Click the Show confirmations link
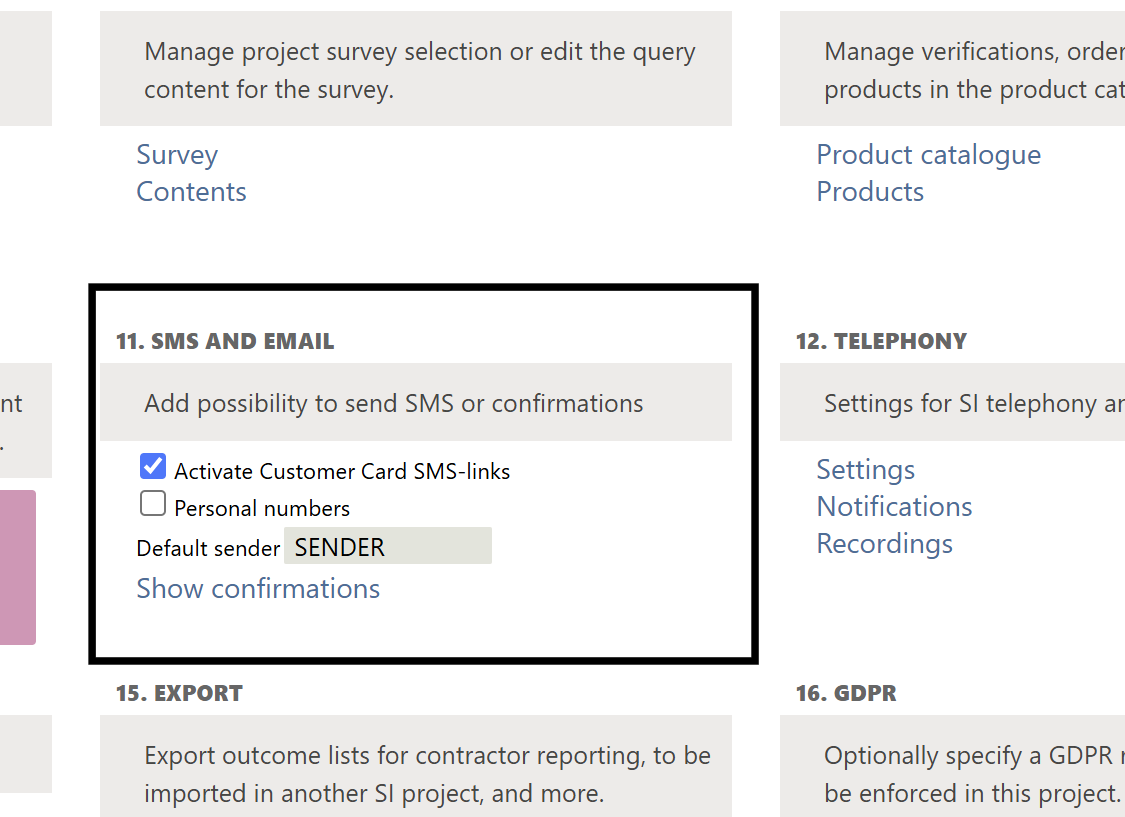 258,589
